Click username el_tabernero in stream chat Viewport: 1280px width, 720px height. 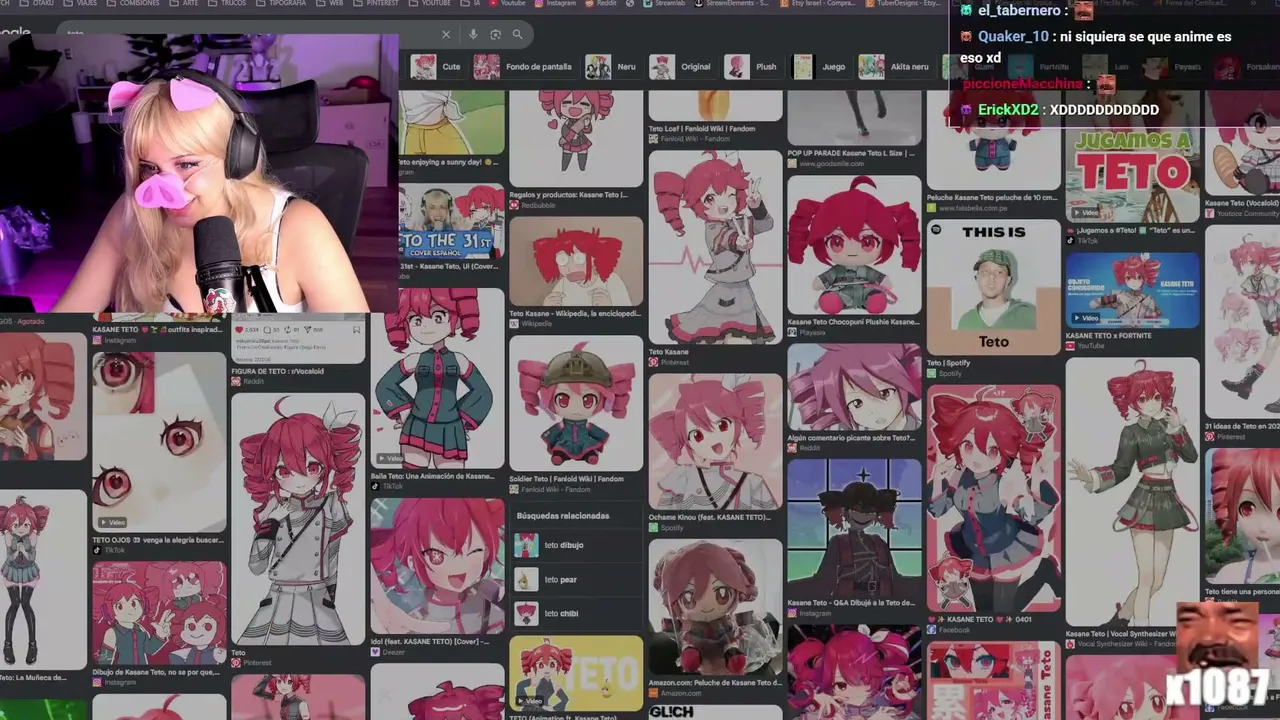(1018, 11)
